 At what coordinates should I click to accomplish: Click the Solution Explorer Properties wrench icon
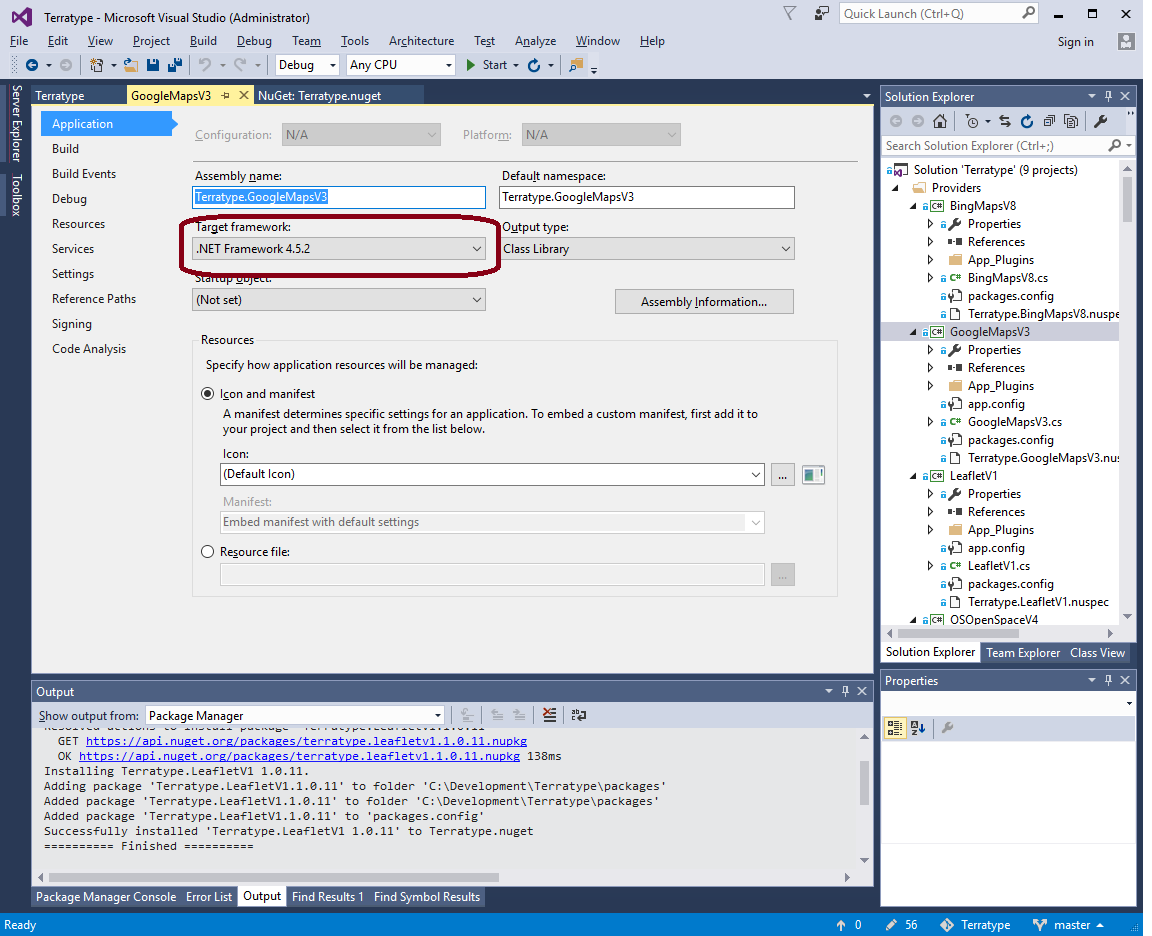tap(1101, 121)
